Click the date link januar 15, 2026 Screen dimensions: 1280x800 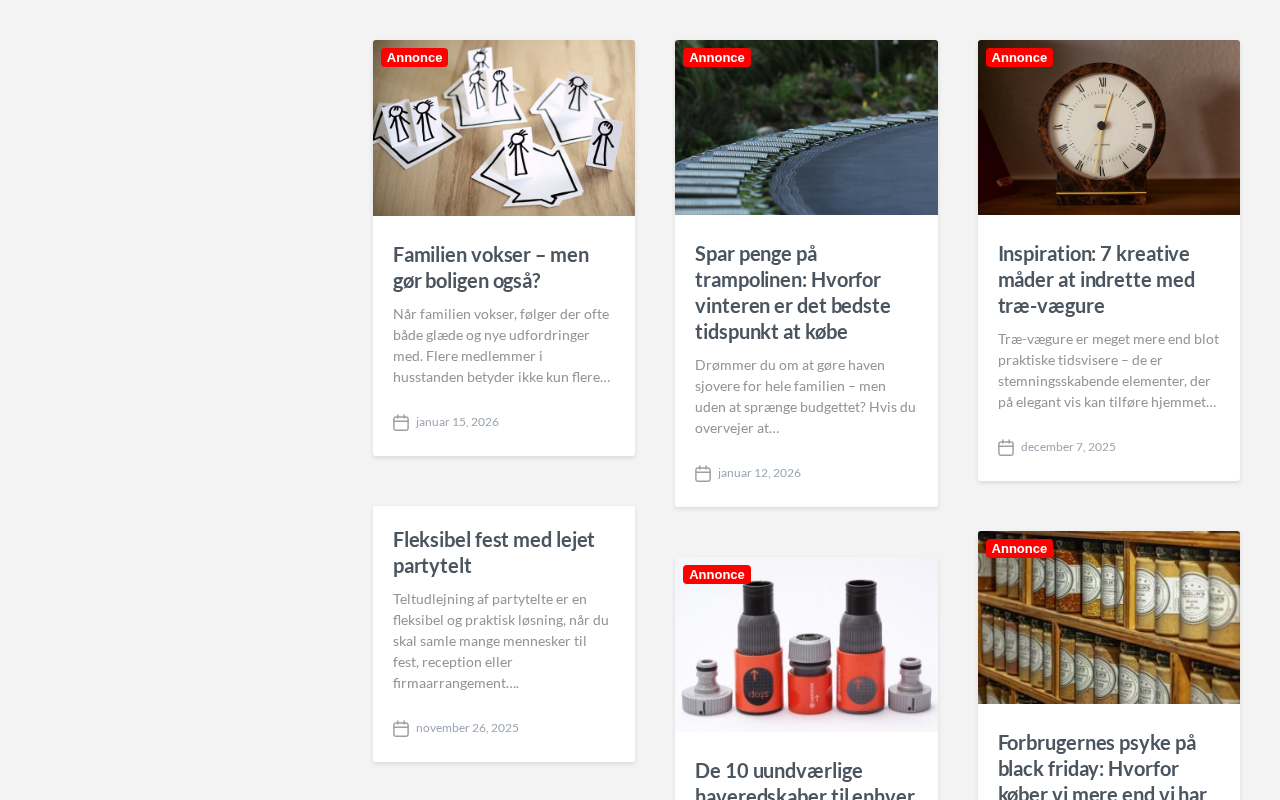[457, 422]
